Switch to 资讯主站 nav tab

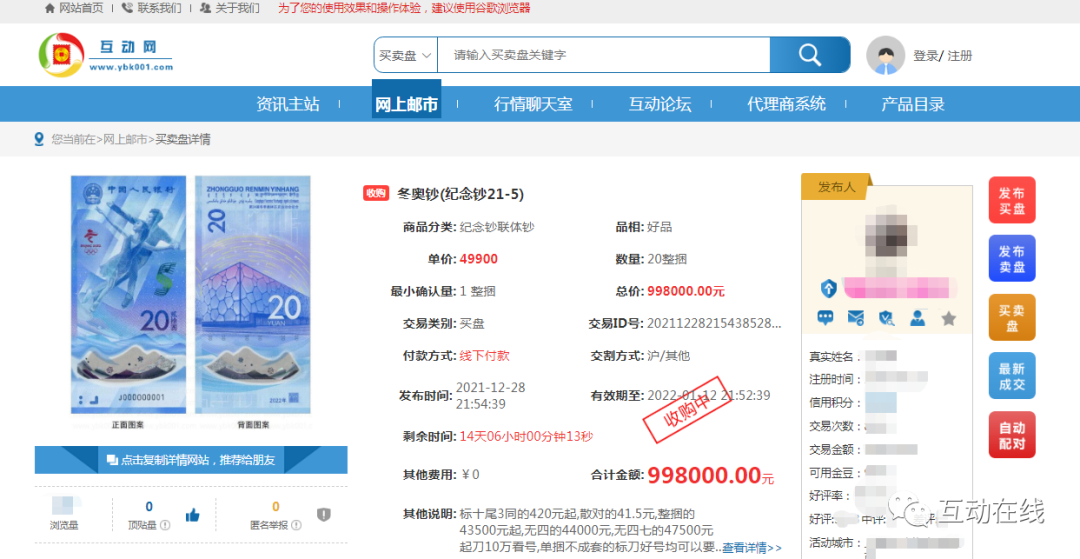pos(288,105)
